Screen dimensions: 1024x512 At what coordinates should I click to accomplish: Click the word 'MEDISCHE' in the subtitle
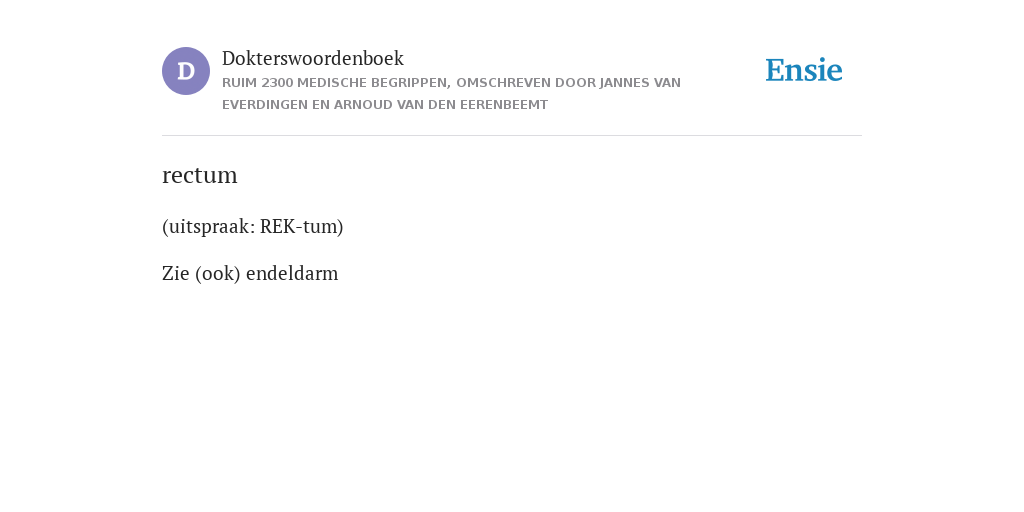click(329, 83)
